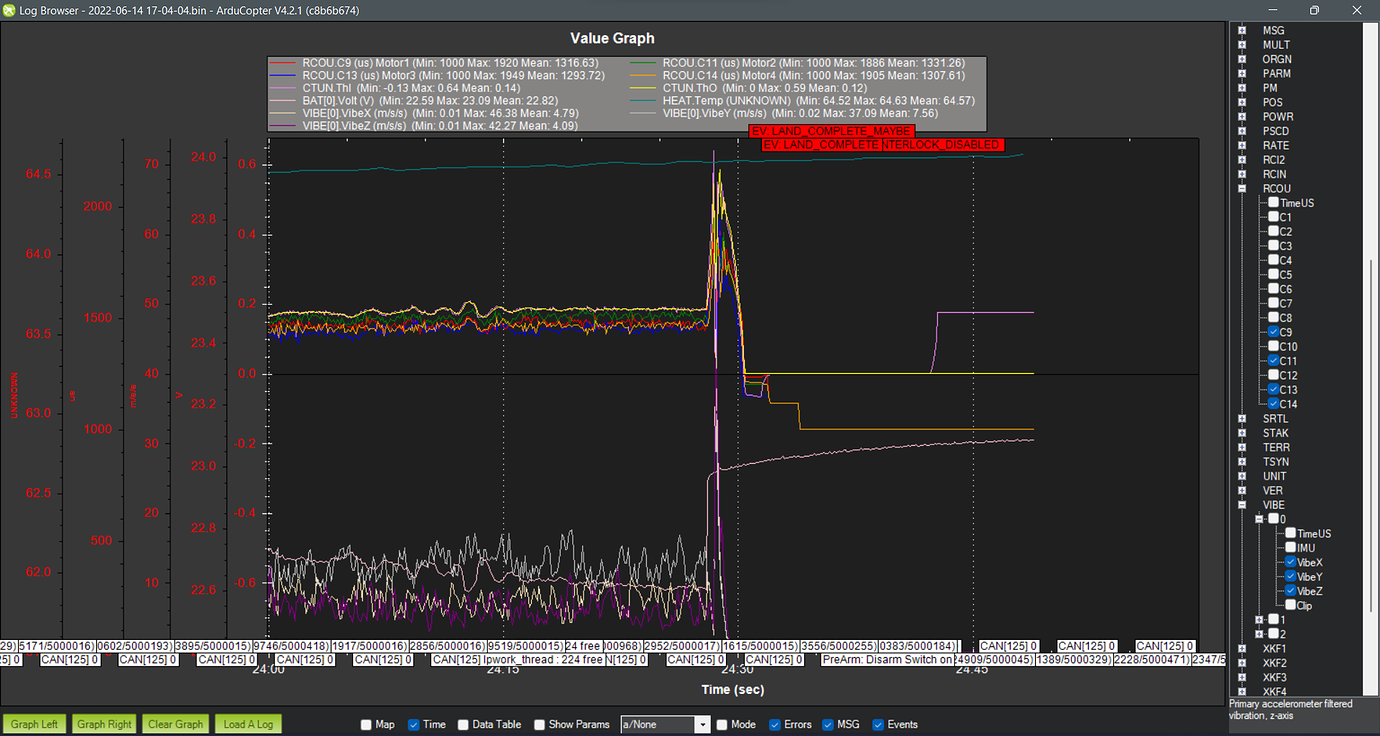Uncheck VibeX under the VIBE branch
Viewport: 1380px width, 736px height.
[1288, 562]
